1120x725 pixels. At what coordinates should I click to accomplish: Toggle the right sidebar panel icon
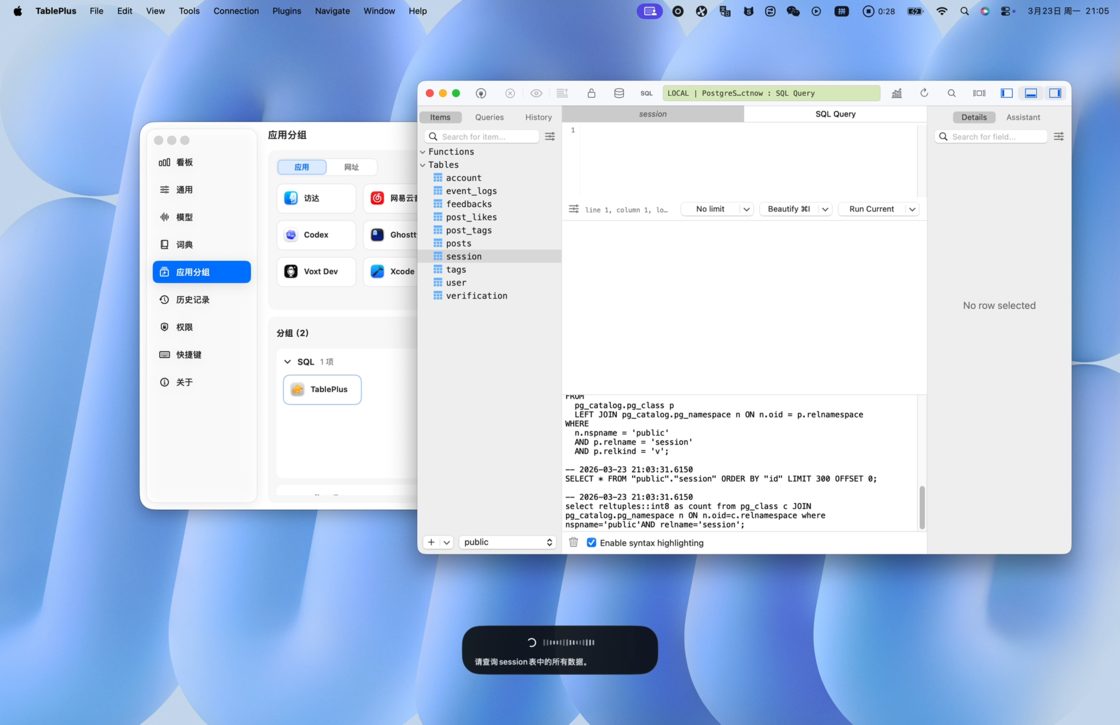(x=1055, y=94)
